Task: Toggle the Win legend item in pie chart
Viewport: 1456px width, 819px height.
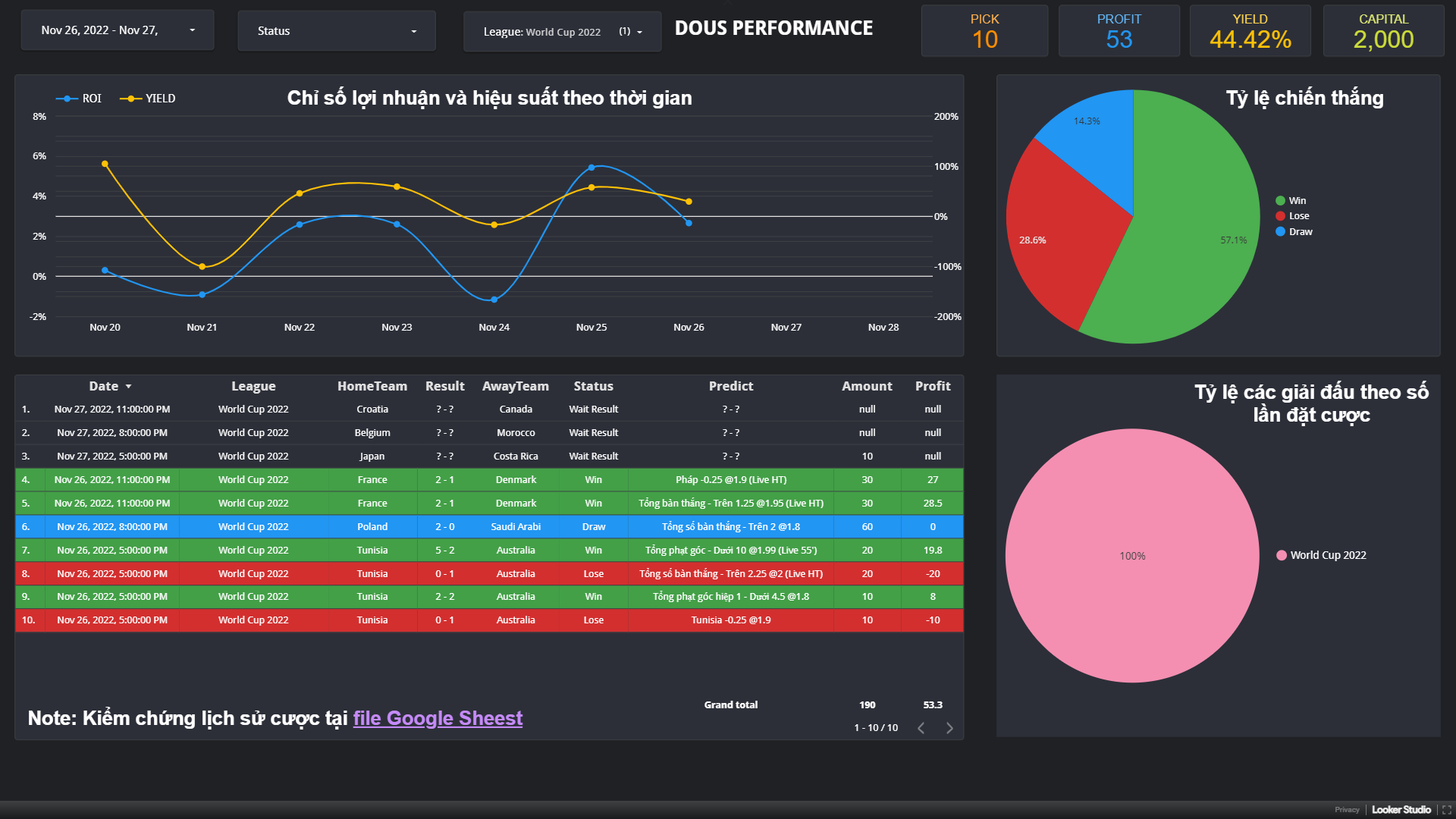Action: [1281, 201]
